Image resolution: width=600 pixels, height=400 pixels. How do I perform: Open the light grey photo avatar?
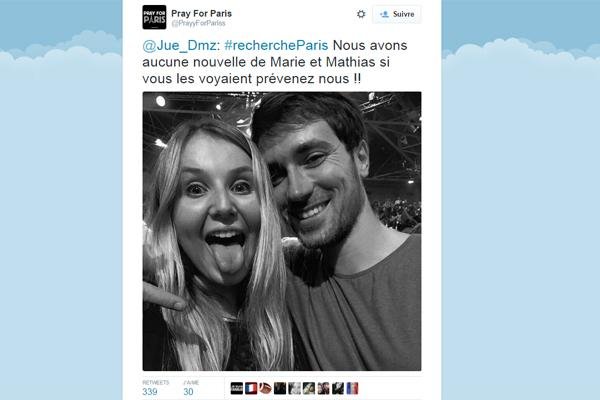[x=294, y=388]
